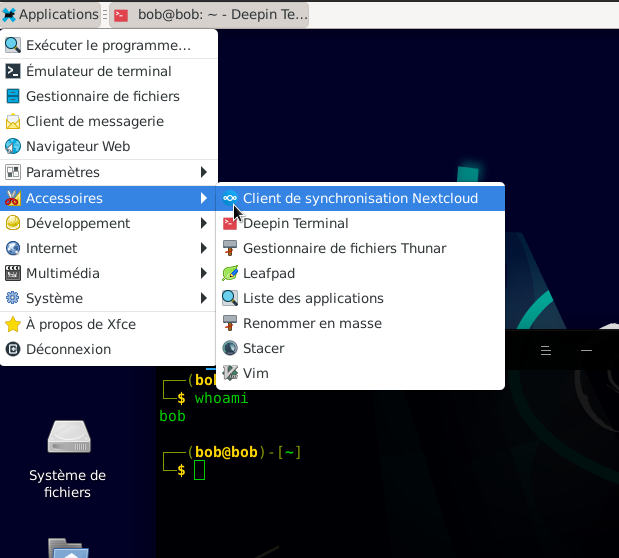This screenshot has height=558, width=619.
Task: Click the Internet globe icon
Action: [x=13, y=248]
